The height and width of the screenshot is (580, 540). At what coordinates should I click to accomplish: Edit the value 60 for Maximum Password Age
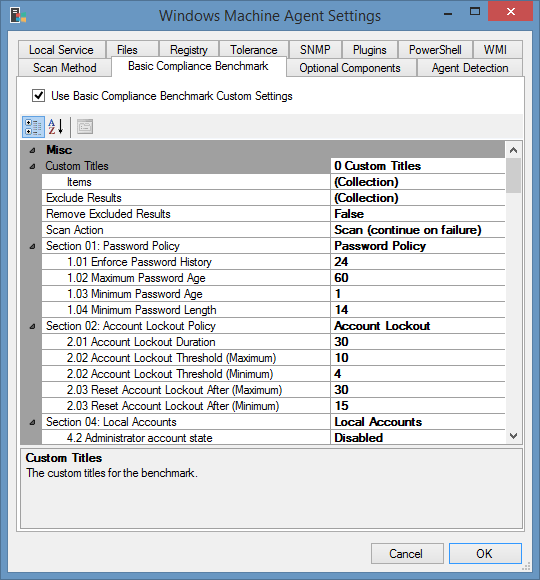[418, 278]
